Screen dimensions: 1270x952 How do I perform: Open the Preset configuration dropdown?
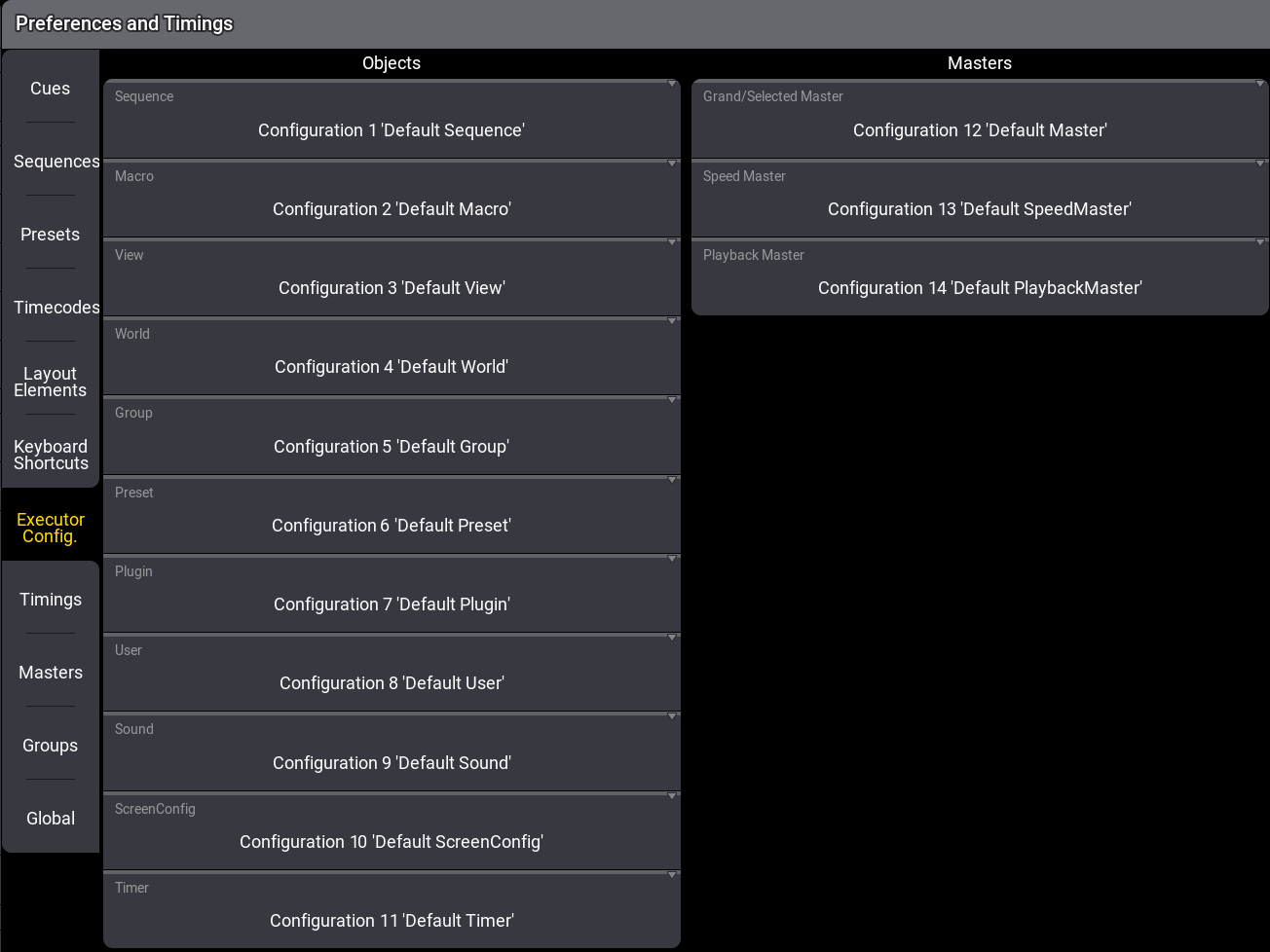[x=392, y=515]
